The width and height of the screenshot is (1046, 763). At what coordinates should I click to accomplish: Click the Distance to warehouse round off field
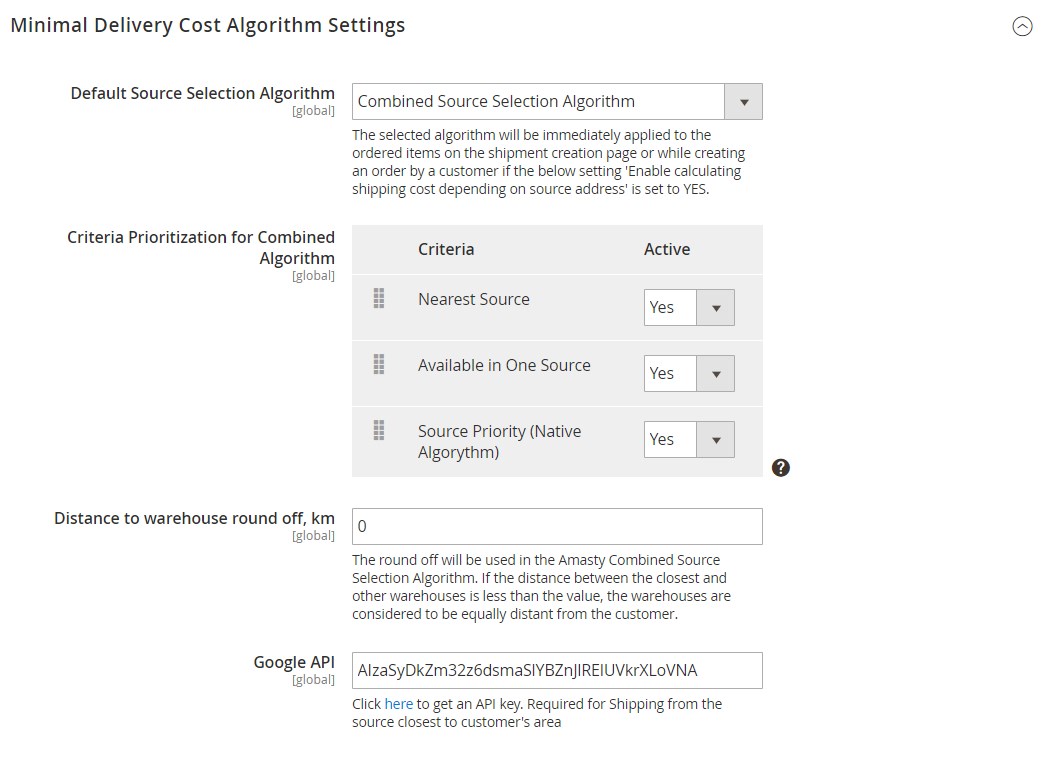[557, 526]
